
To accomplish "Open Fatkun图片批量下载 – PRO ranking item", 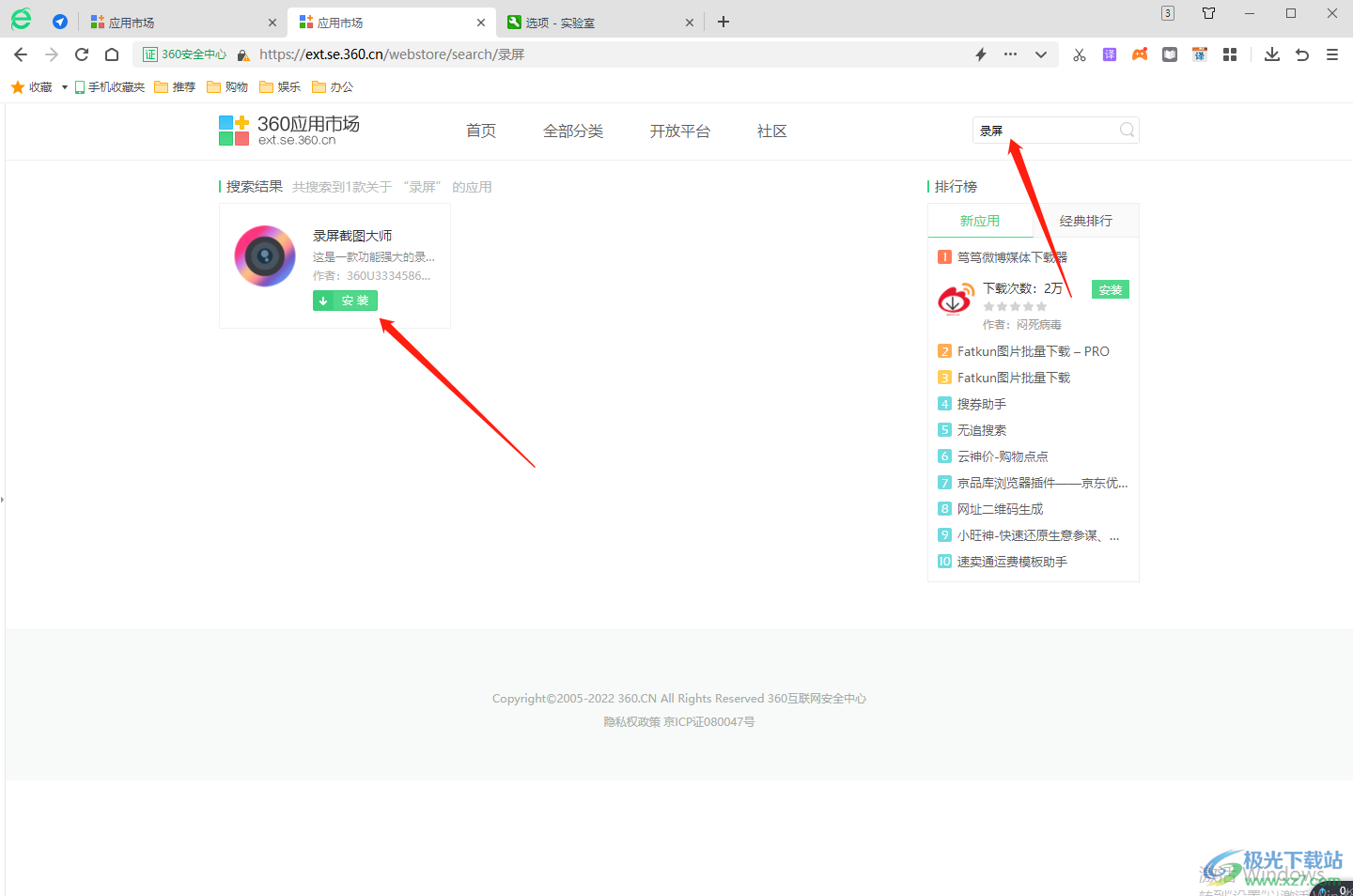I will [1034, 351].
